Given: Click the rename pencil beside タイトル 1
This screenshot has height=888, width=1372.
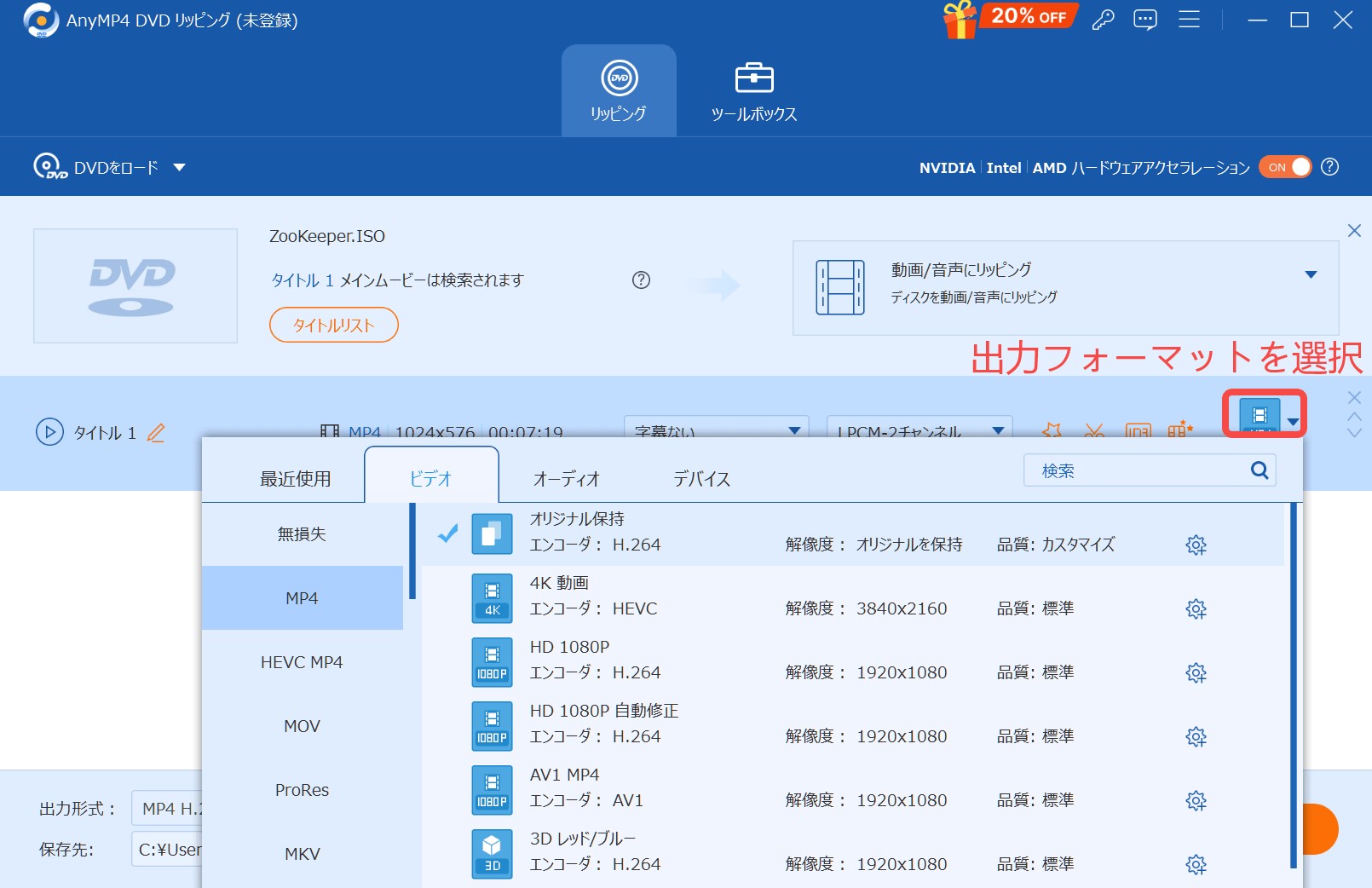Looking at the screenshot, I should point(156,433).
